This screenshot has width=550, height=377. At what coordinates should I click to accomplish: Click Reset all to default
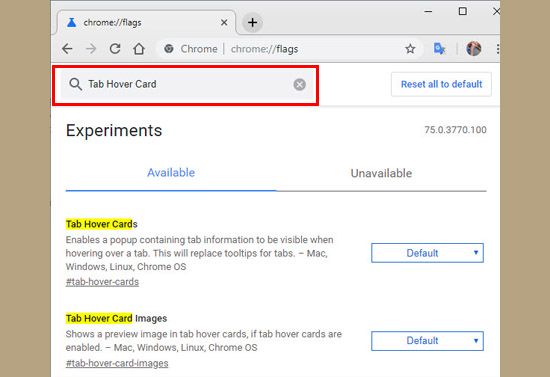(x=441, y=84)
